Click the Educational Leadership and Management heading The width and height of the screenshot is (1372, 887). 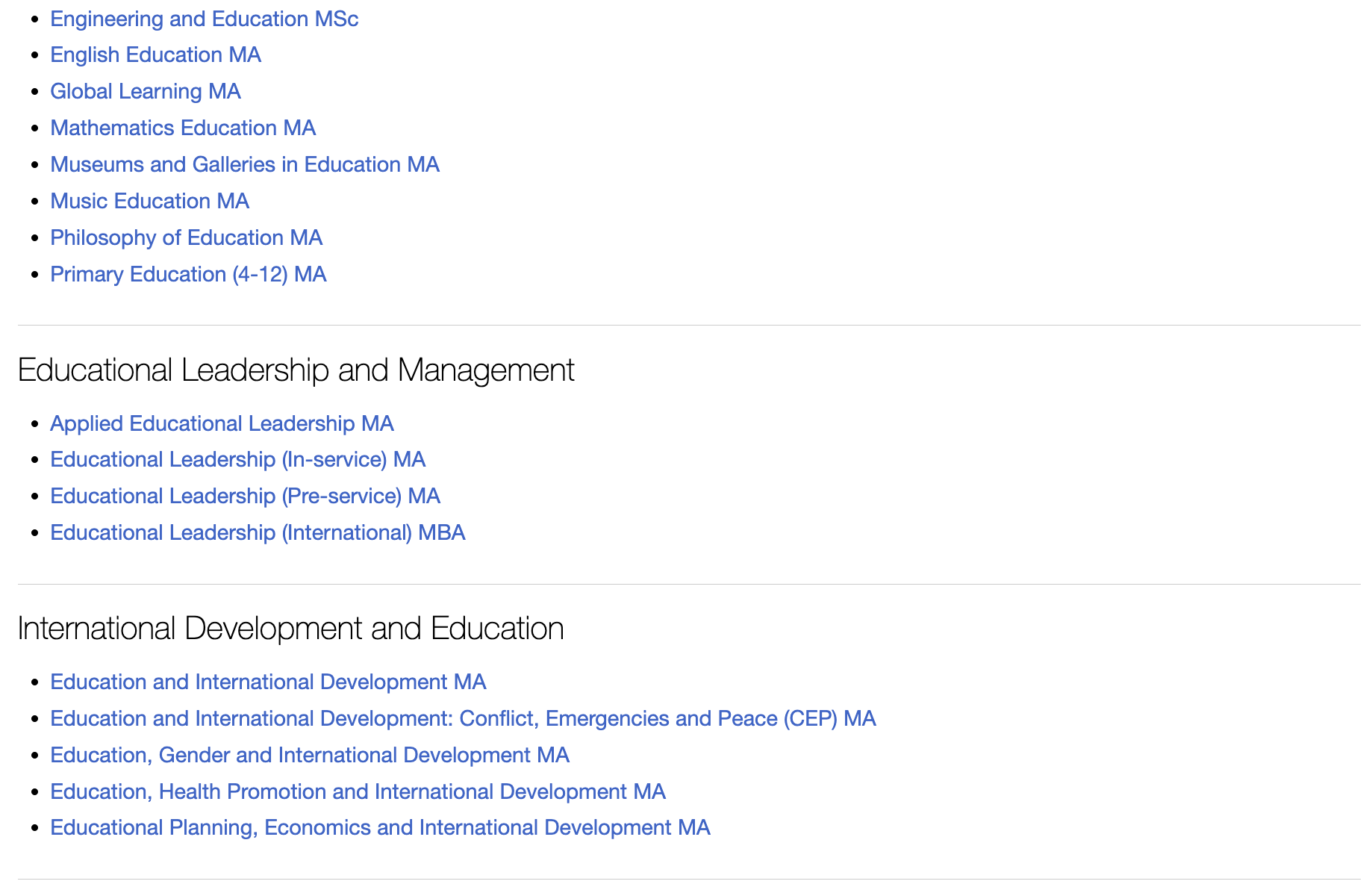296,370
